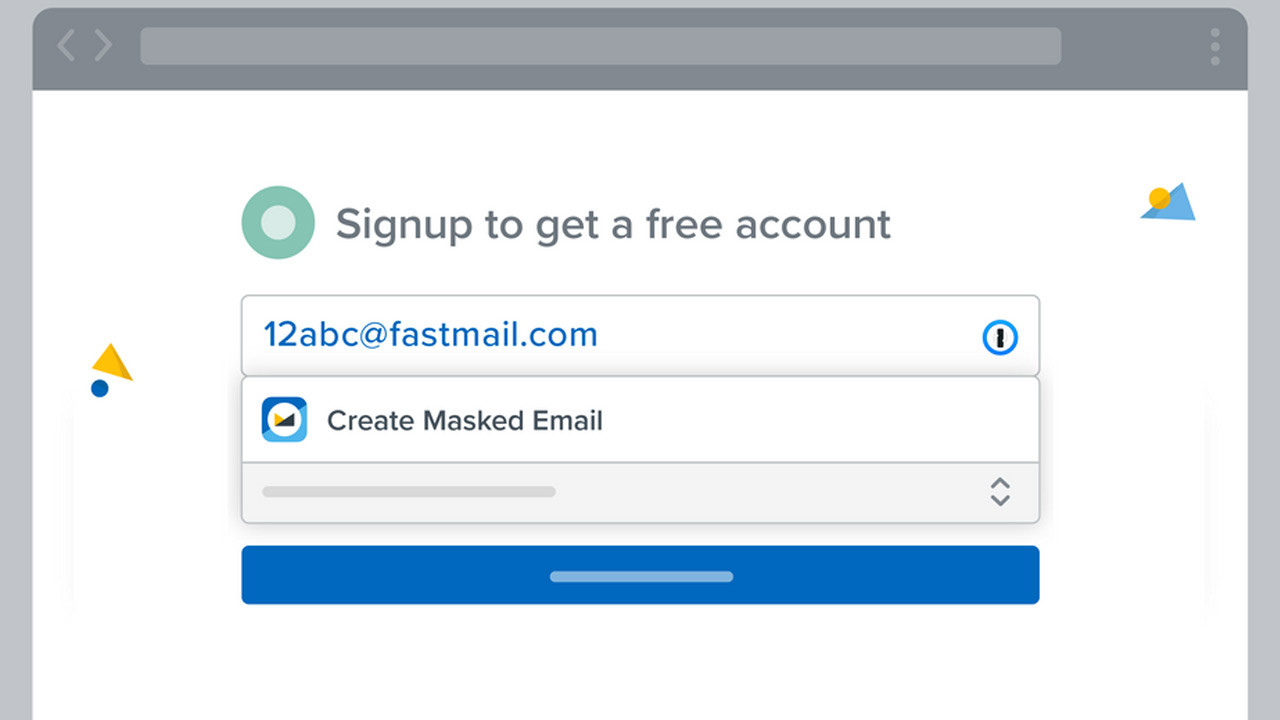
Task: Click the small blue dot on left
Action: pyautogui.click(x=99, y=388)
